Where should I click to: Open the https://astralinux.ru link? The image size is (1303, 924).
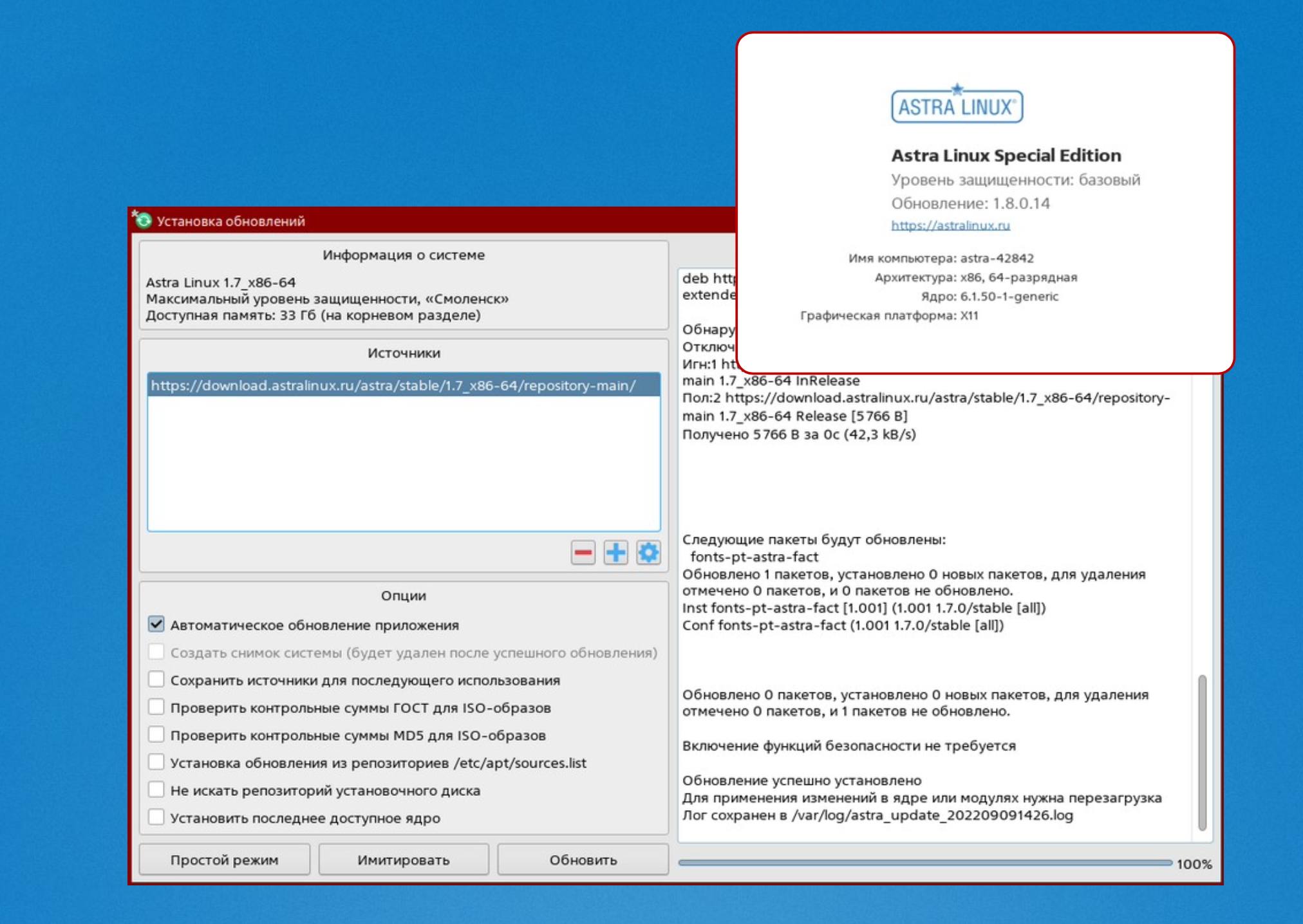[x=950, y=225]
